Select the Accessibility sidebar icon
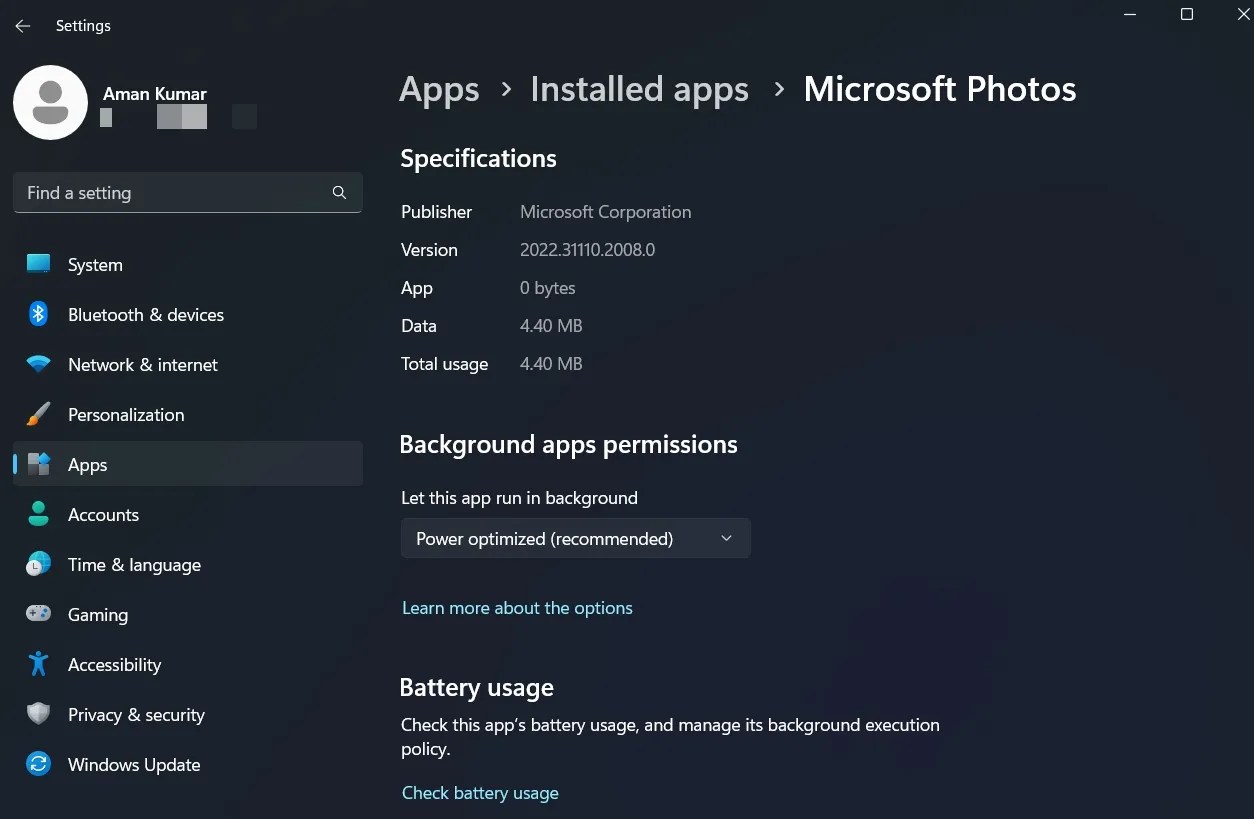Screen dimensions: 1254x819 click(37, 664)
